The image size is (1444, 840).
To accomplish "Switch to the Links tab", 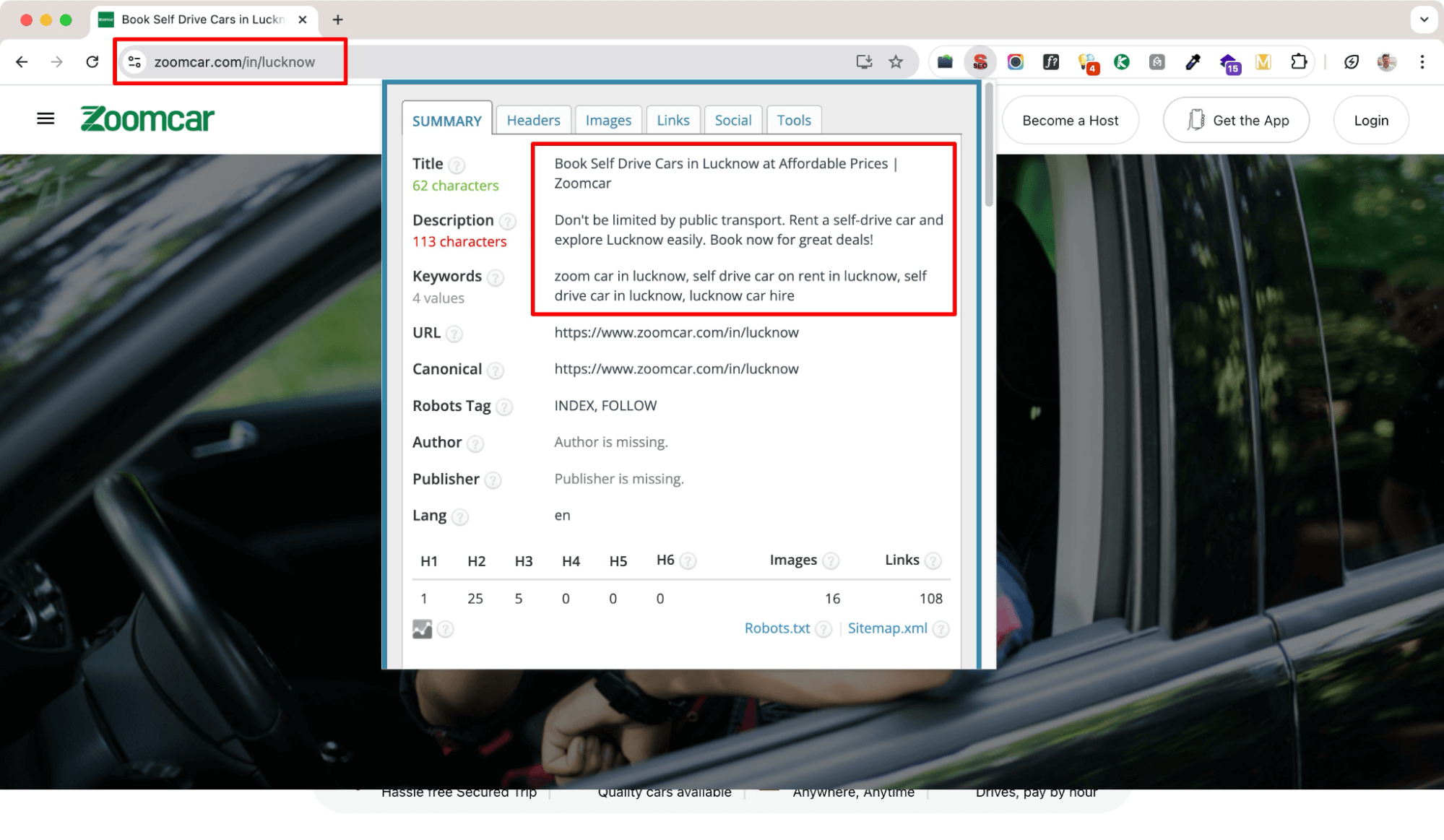I will click(x=673, y=120).
